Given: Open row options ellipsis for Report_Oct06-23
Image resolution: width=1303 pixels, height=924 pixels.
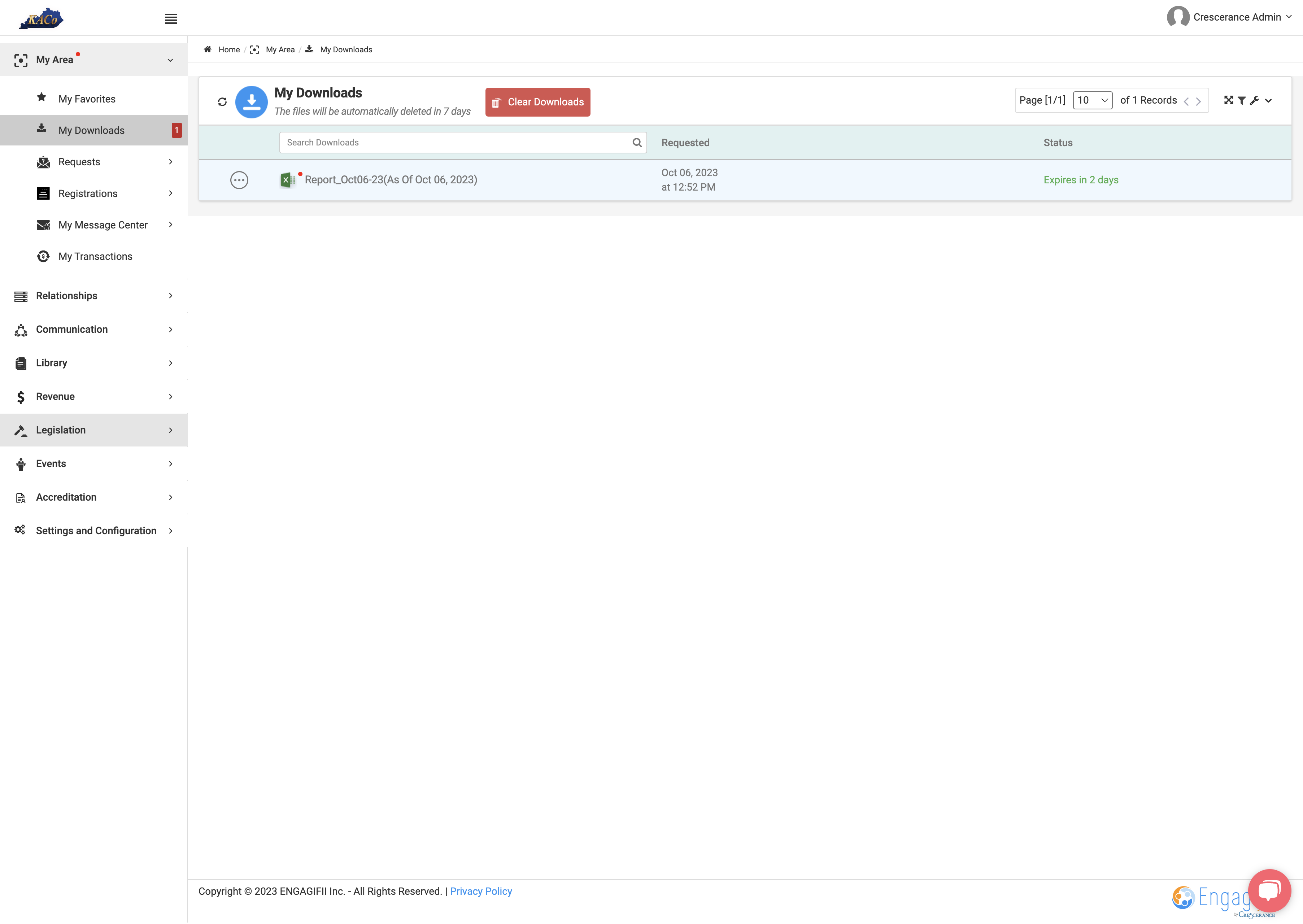Looking at the screenshot, I should coord(239,180).
